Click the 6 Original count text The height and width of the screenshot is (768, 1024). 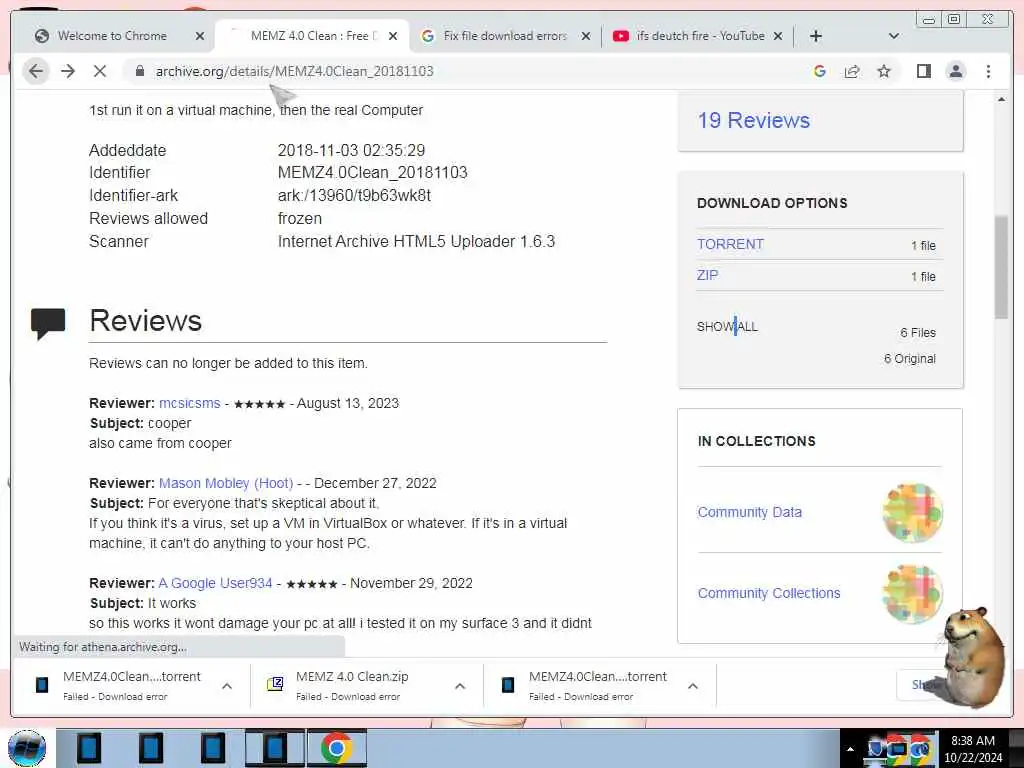pos(910,359)
